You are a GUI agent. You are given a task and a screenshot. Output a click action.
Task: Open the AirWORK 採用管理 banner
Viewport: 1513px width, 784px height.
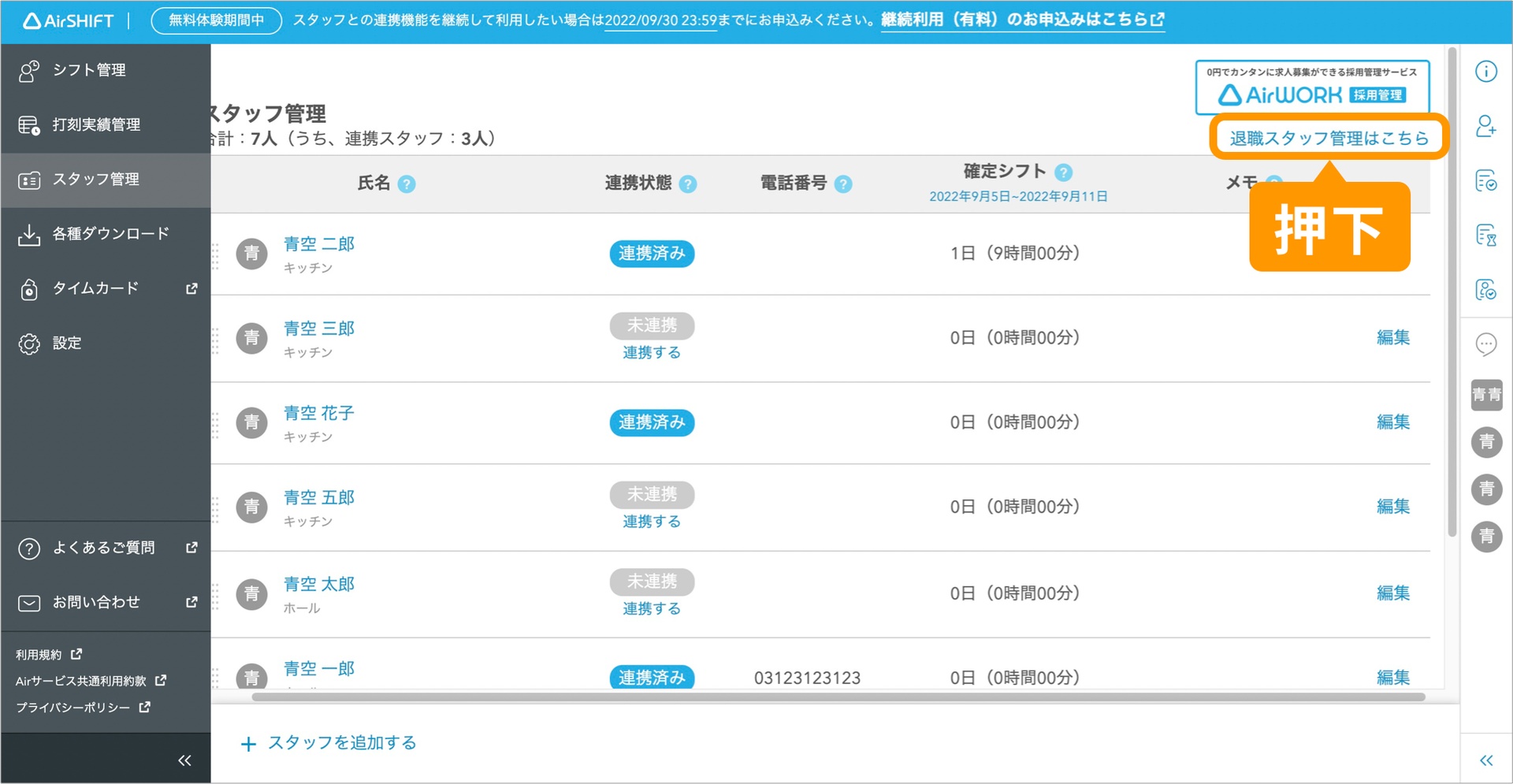[1312, 87]
